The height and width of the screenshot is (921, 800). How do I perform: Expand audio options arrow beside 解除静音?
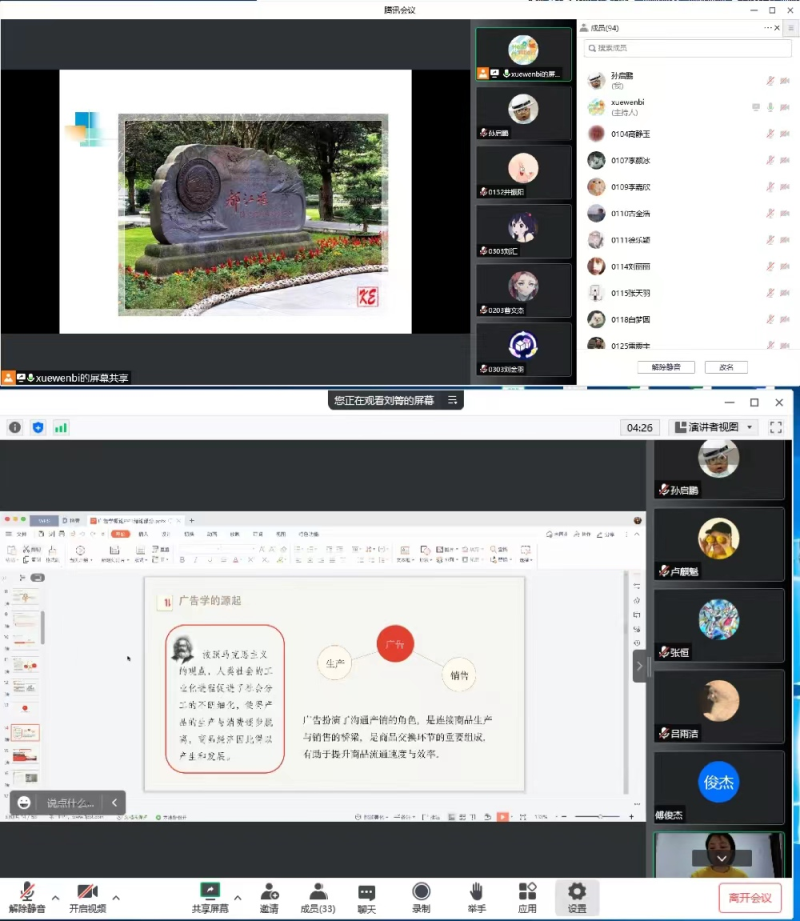[55, 897]
